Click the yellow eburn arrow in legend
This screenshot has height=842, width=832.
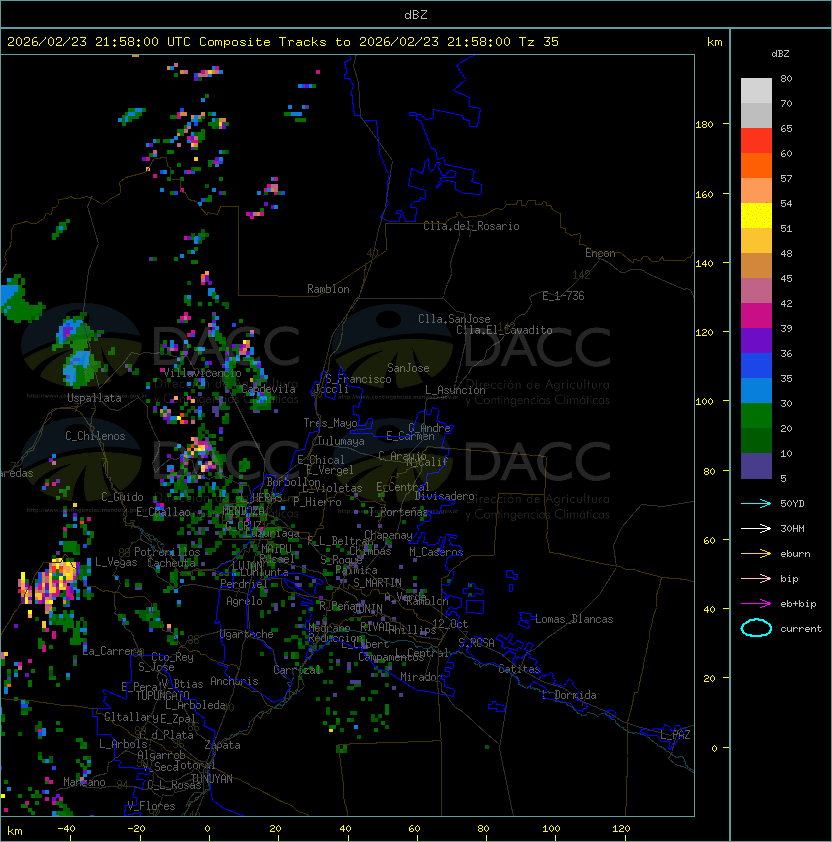[x=756, y=554]
